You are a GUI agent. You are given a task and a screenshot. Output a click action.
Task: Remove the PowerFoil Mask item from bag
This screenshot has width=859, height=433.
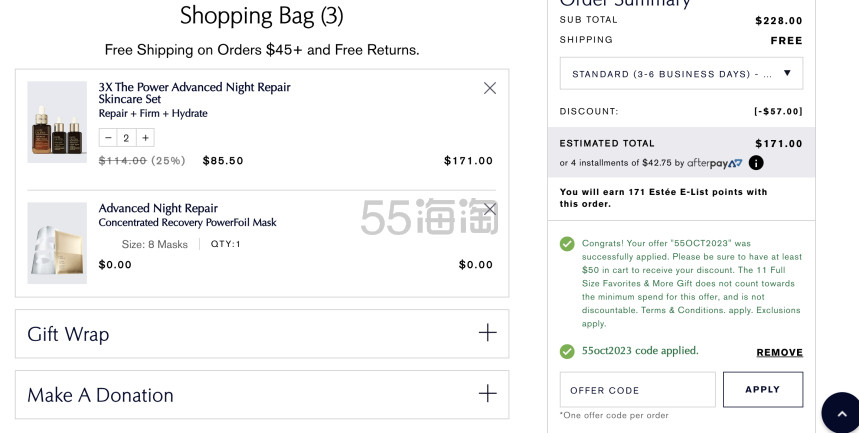click(x=490, y=209)
